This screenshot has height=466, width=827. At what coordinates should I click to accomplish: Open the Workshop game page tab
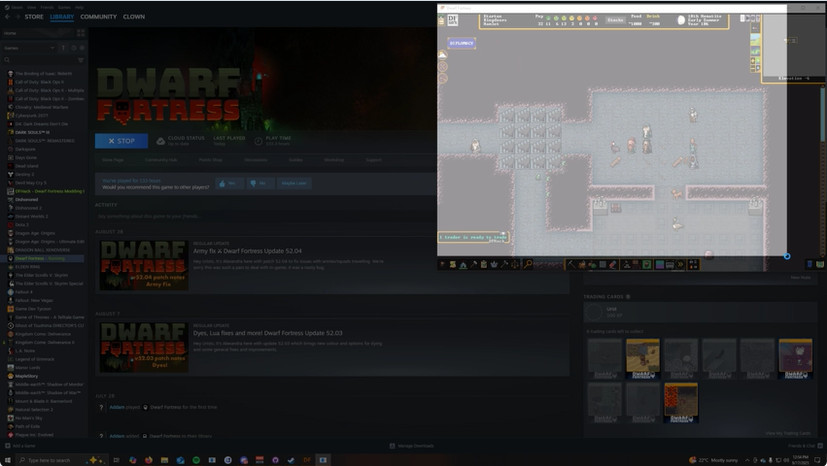pyautogui.click(x=334, y=160)
